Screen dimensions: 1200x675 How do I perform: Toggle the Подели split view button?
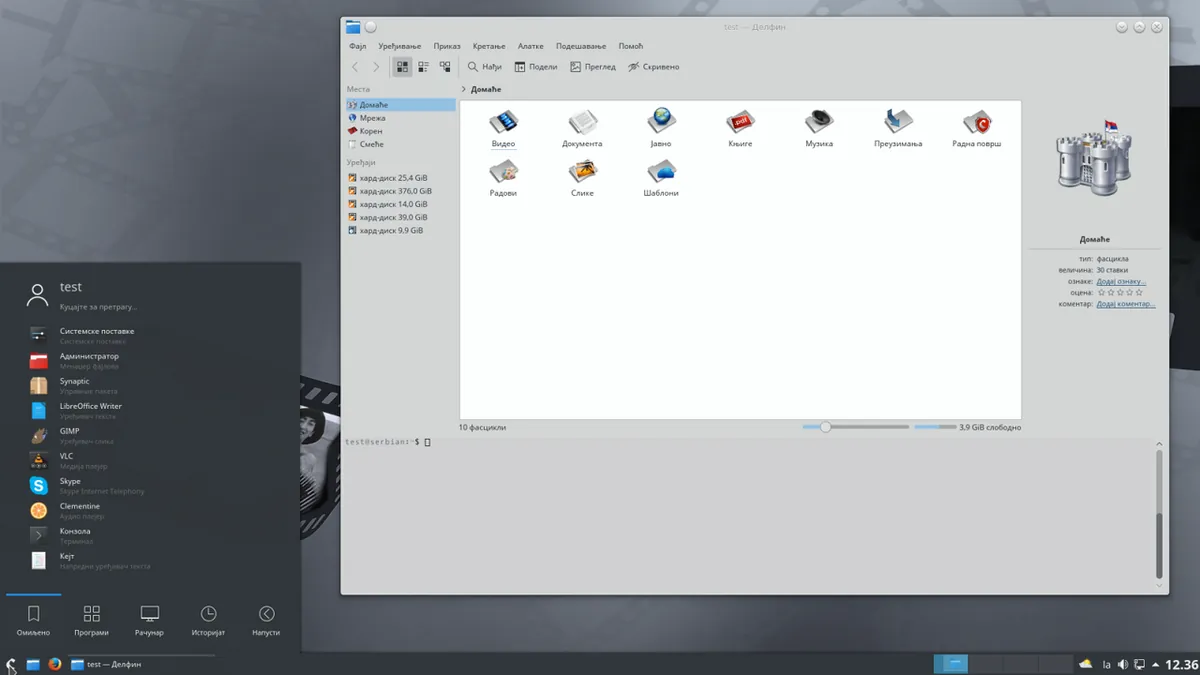[x=536, y=67]
